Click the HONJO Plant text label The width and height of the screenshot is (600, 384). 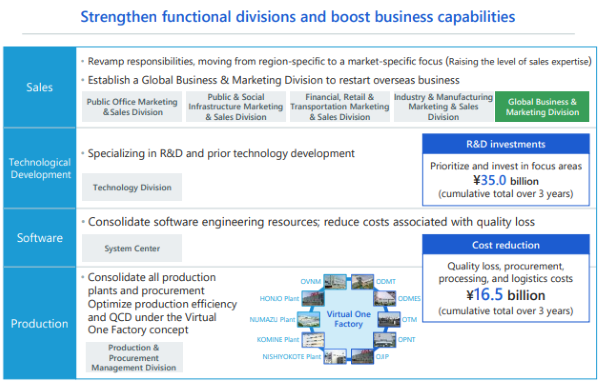tap(279, 298)
